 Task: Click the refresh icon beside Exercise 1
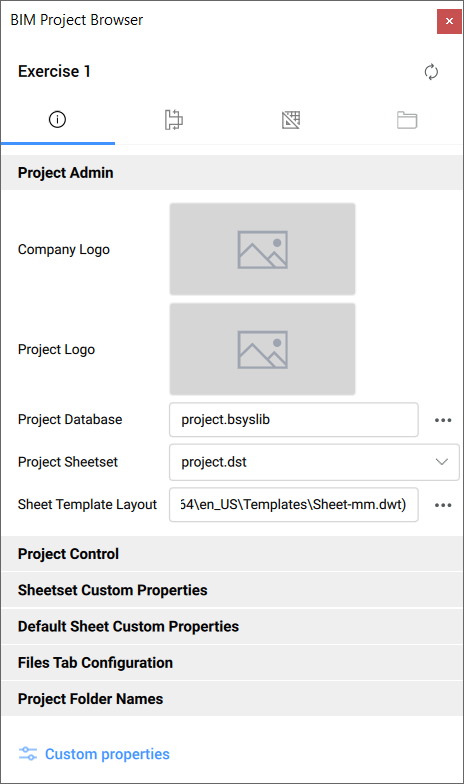coord(431,72)
